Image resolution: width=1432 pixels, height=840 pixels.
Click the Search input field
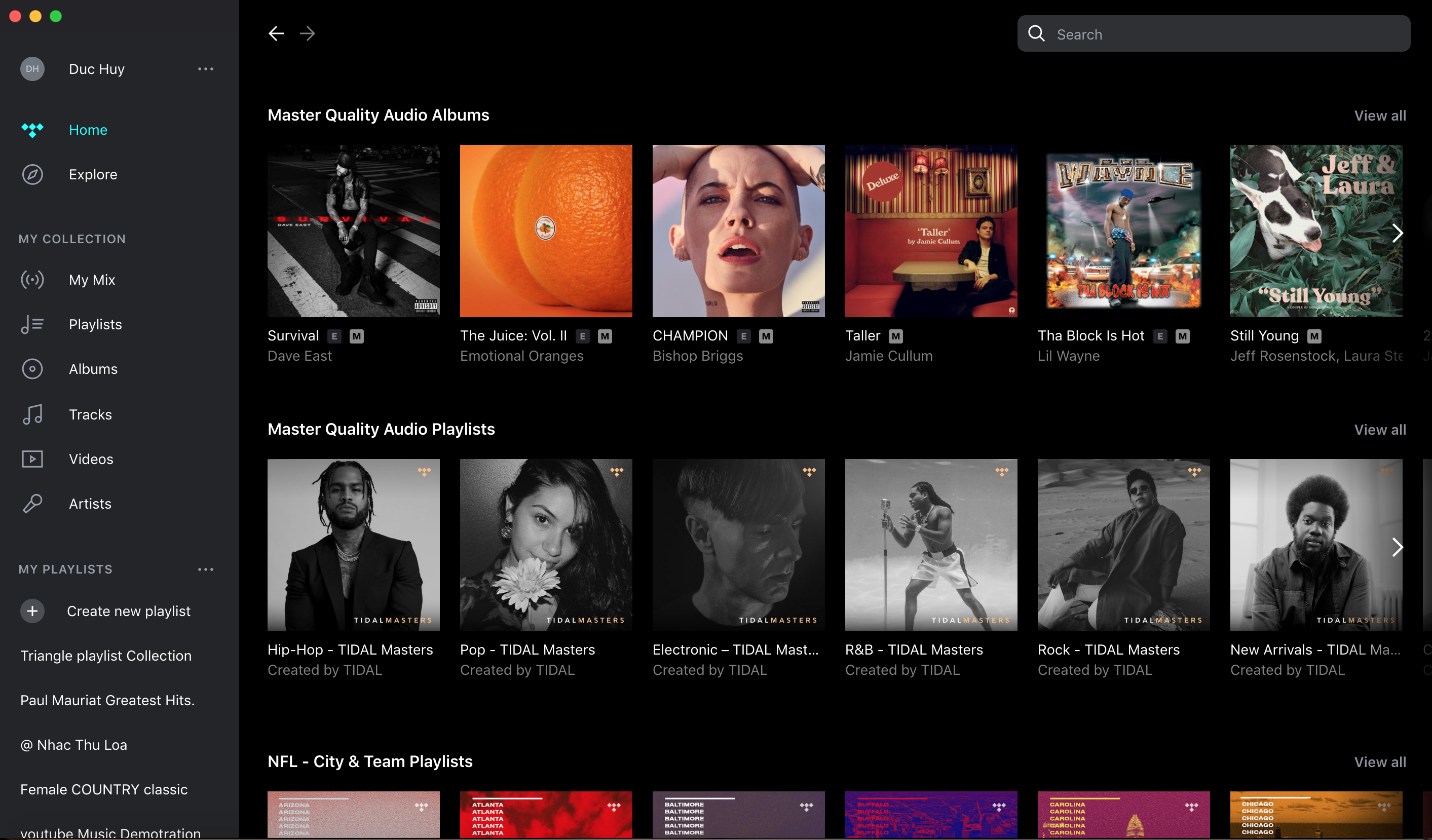(1214, 34)
